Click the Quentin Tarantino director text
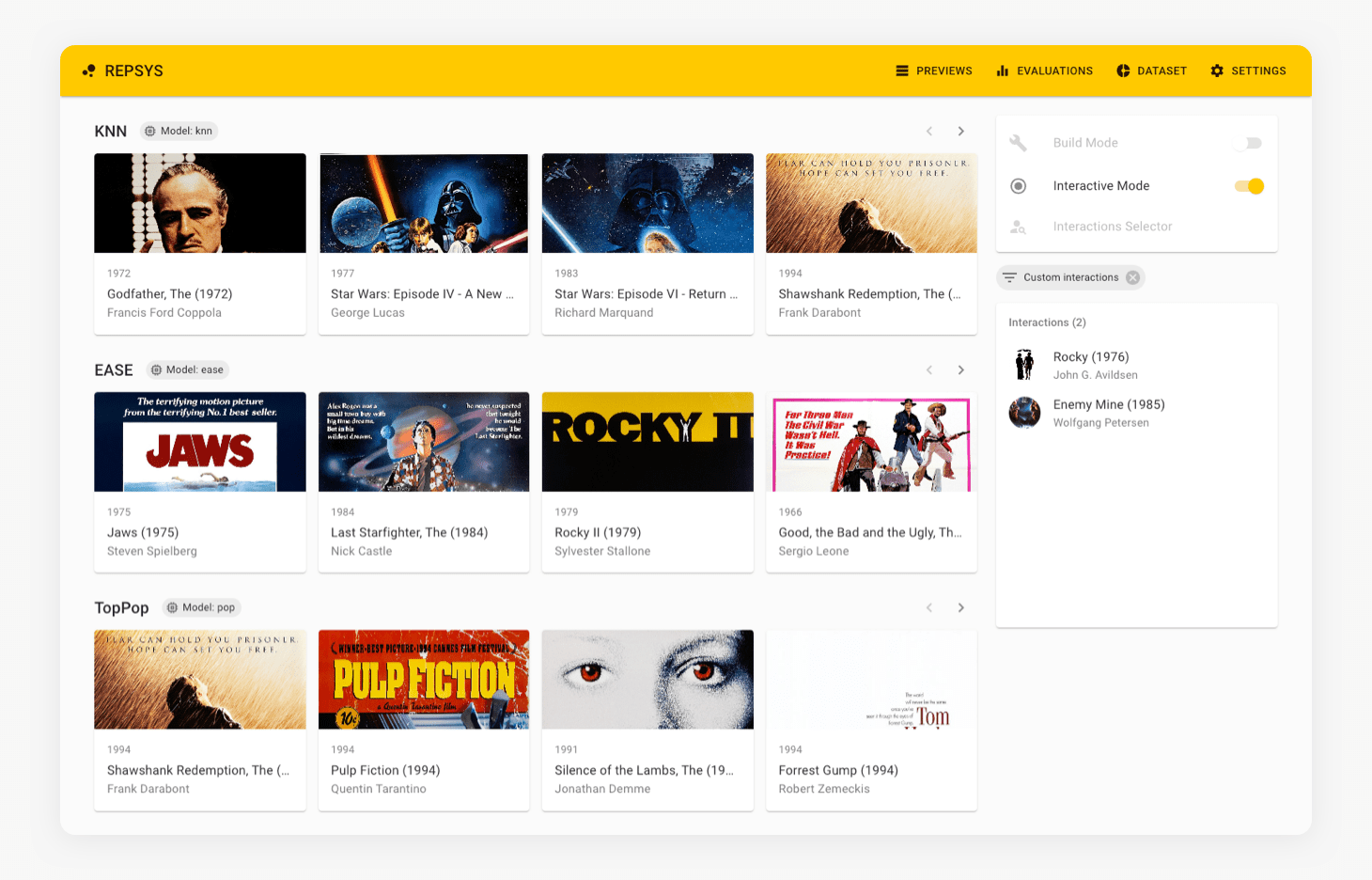 click(x=379, y=789)
